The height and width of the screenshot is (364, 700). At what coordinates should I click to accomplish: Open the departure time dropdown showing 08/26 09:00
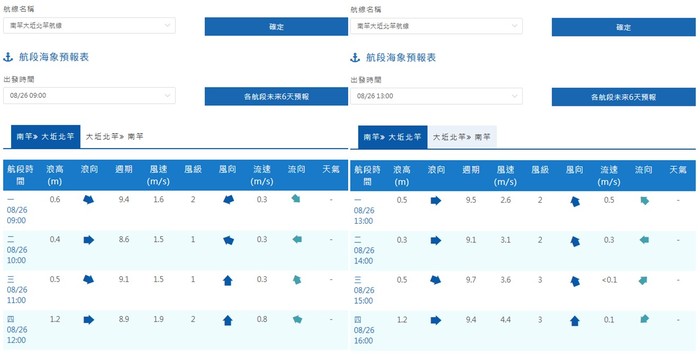89,96
